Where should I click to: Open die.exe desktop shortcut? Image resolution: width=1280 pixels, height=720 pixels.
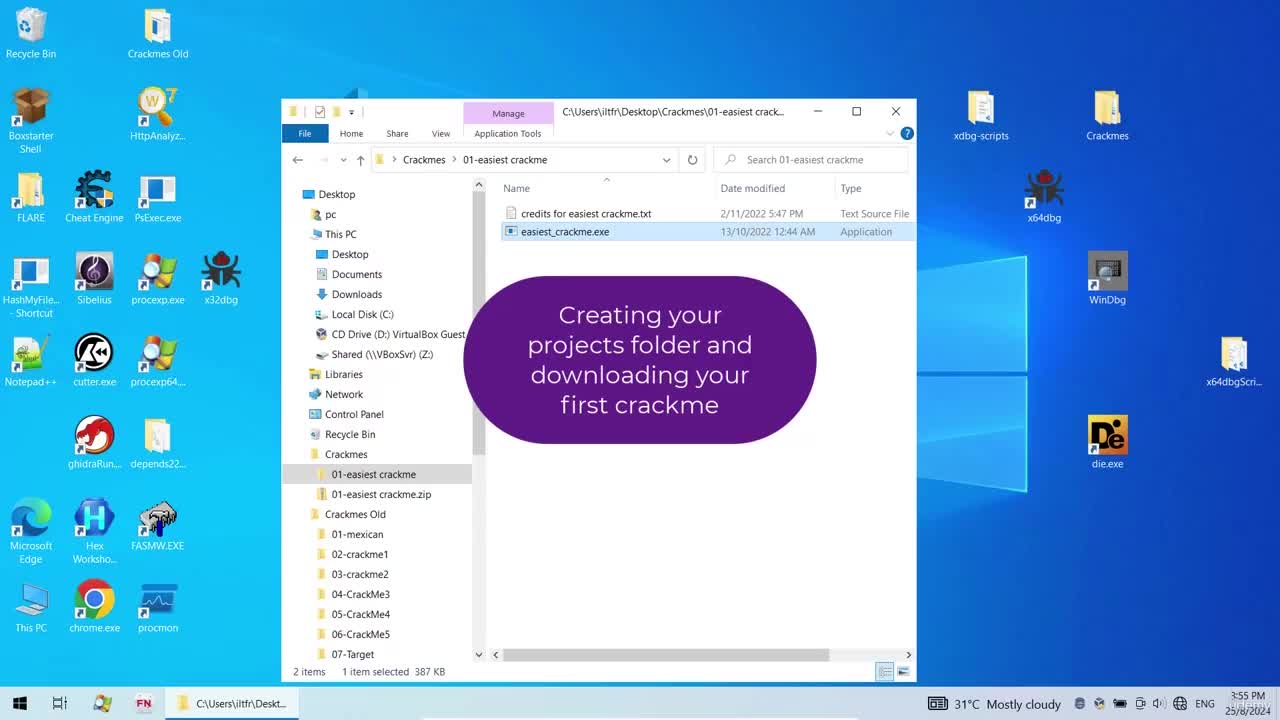(1107, 442)
